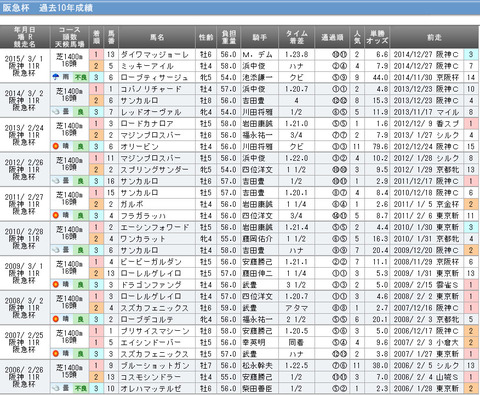Select horse name スプリングサンダー
This screenshot has height=395, width=480.
coord(154,170)
